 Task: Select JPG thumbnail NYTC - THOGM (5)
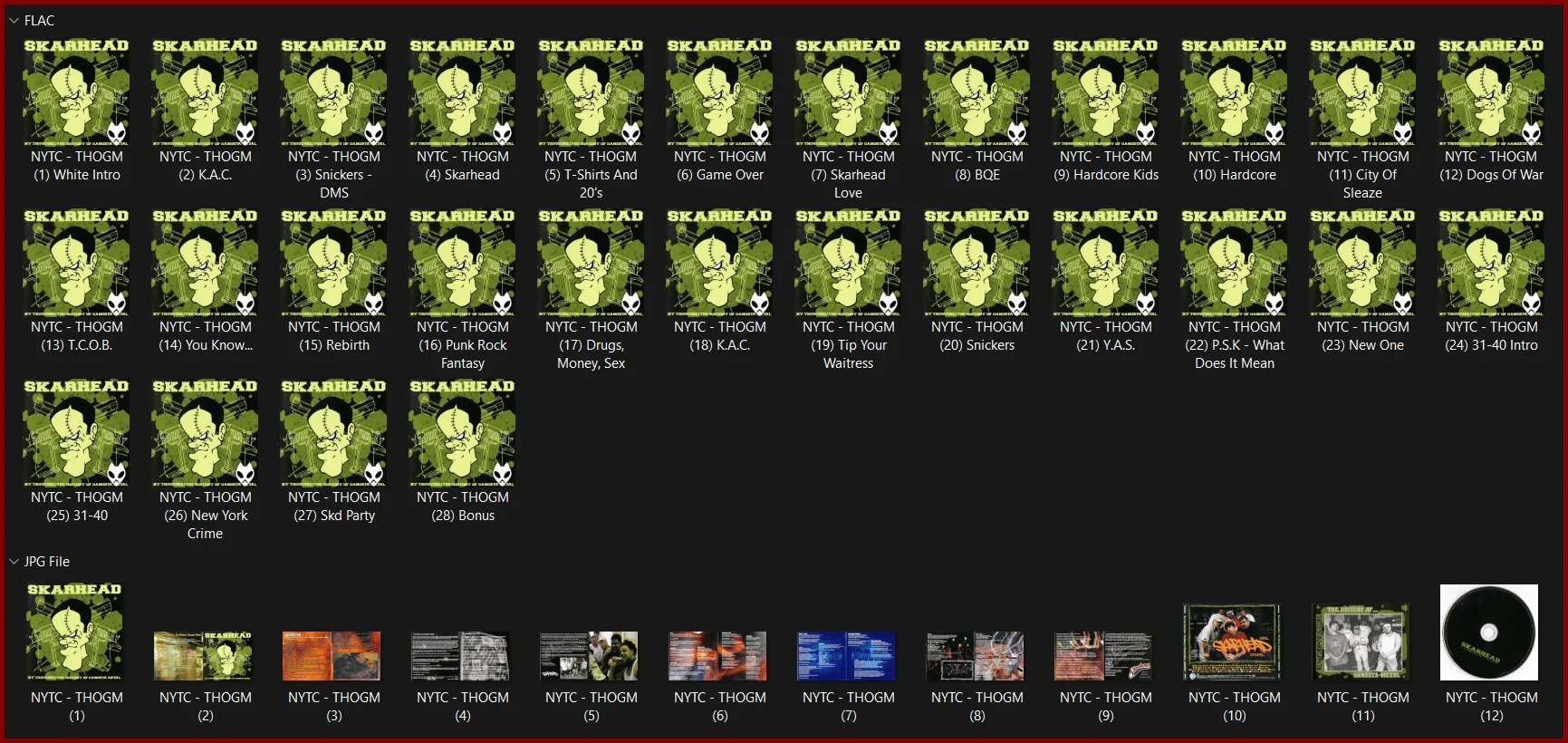(589, 656)
